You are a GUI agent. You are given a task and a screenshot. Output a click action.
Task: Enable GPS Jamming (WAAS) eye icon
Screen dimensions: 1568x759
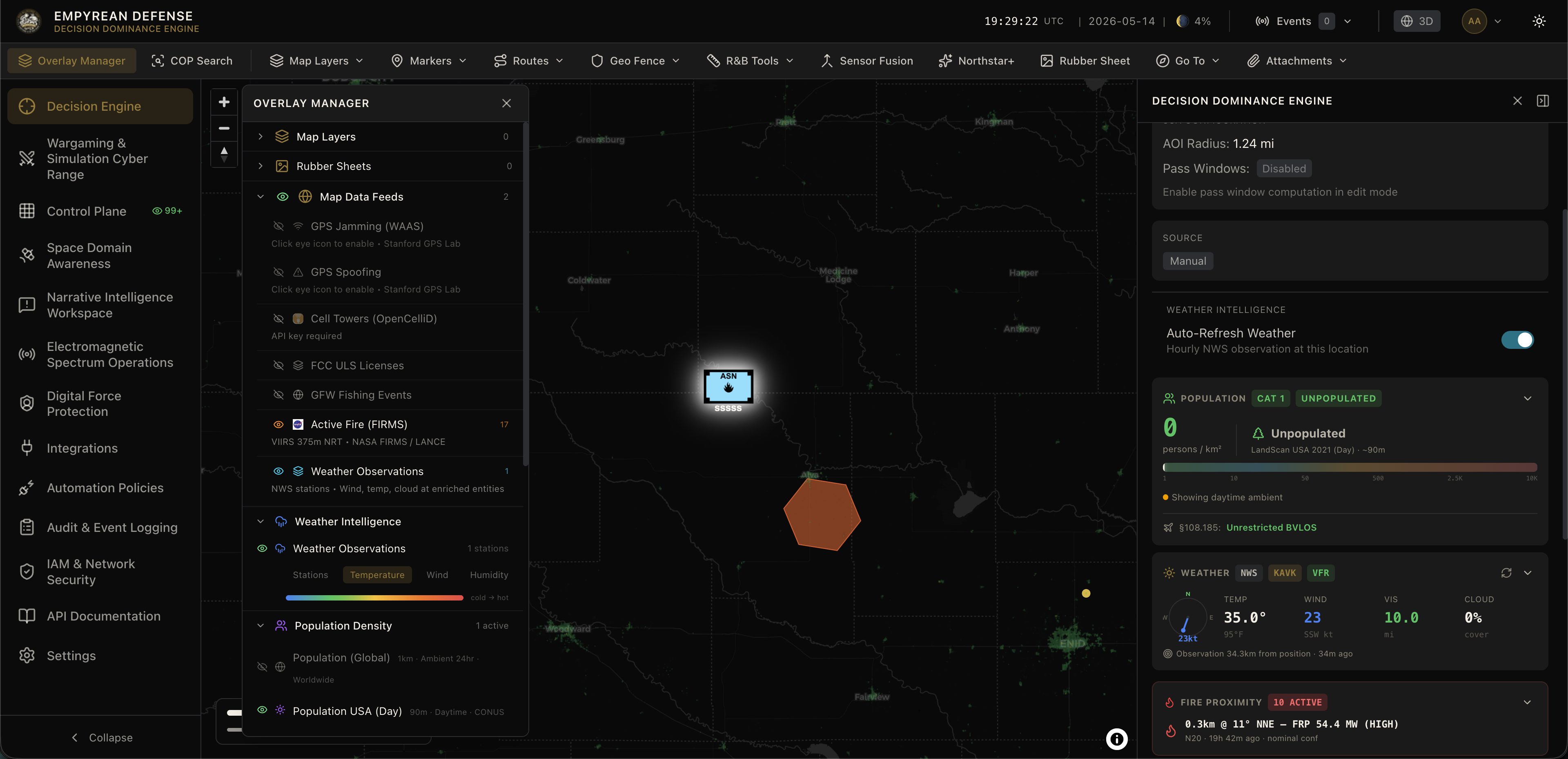click(x=278, y=226)
